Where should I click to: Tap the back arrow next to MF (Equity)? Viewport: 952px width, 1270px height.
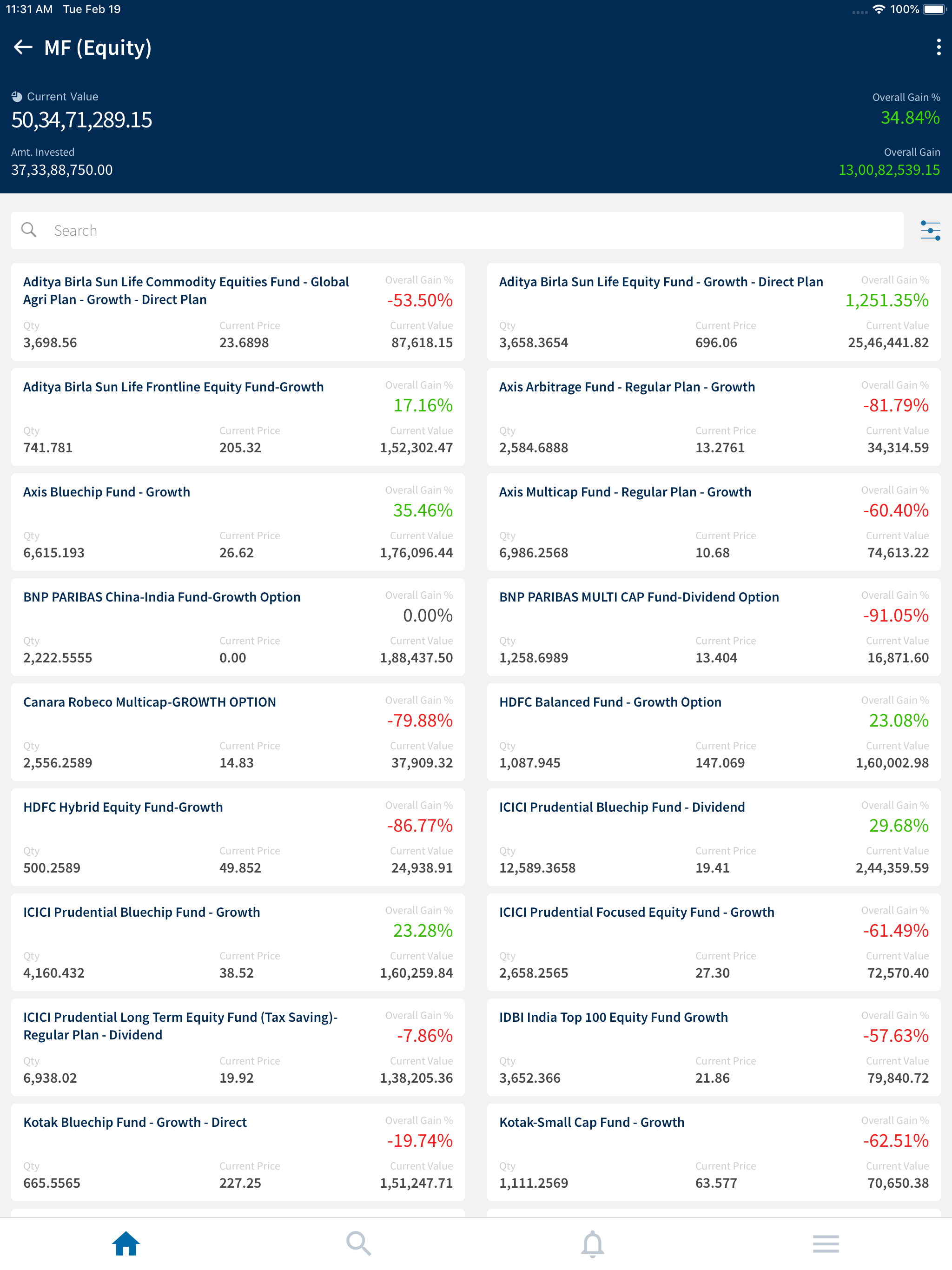(22, 47)
